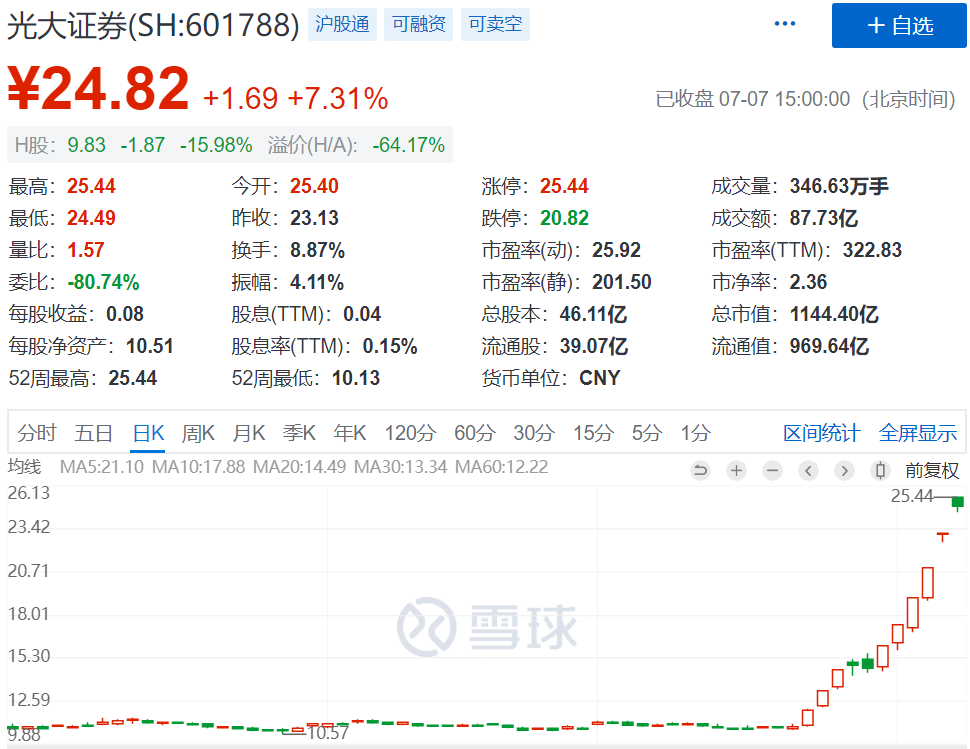Switch to the 分时 chart tab
The width and height of the screenshot is (970, 749).
pyautogui.click(x=37, y=433)
